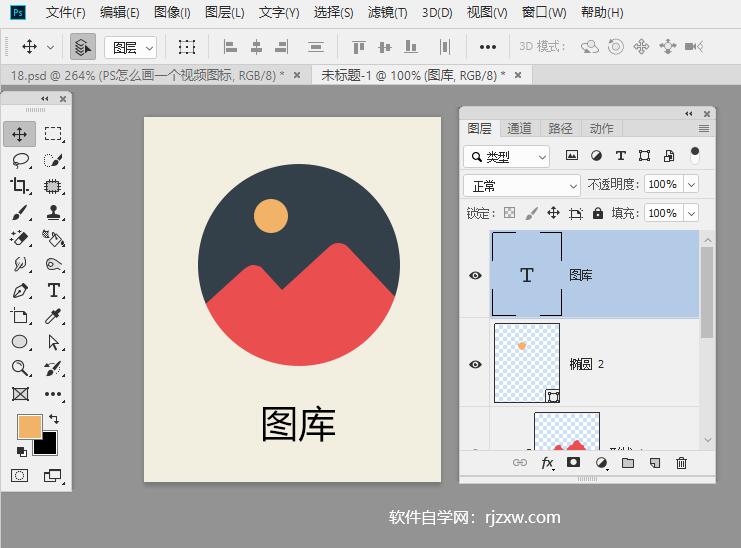741x548 pixels.
Task: Switch to the 路径 tab
Action: (x=560, y=128)
